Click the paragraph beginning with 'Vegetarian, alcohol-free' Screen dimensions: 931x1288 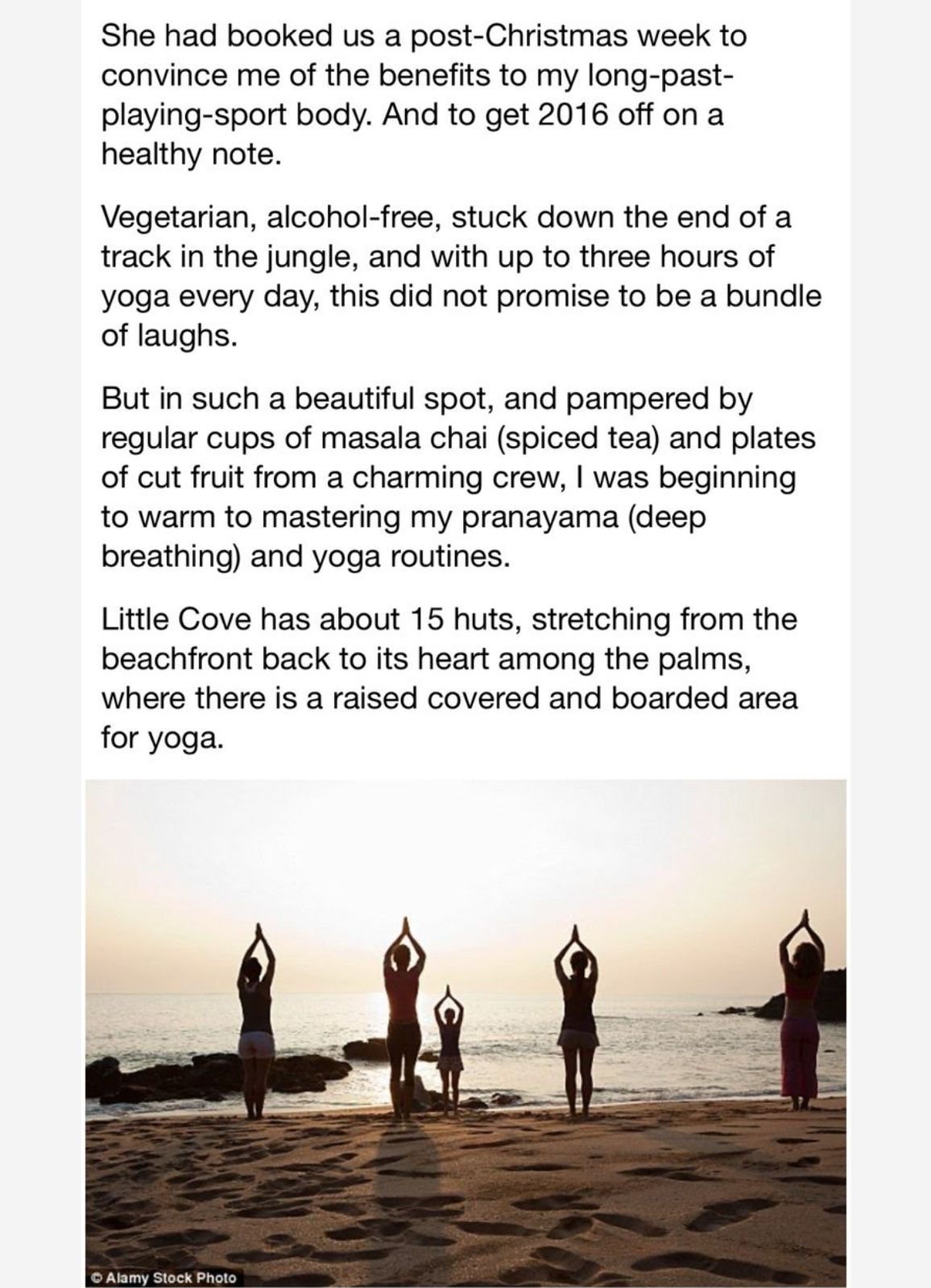click(x=461, y=276)
